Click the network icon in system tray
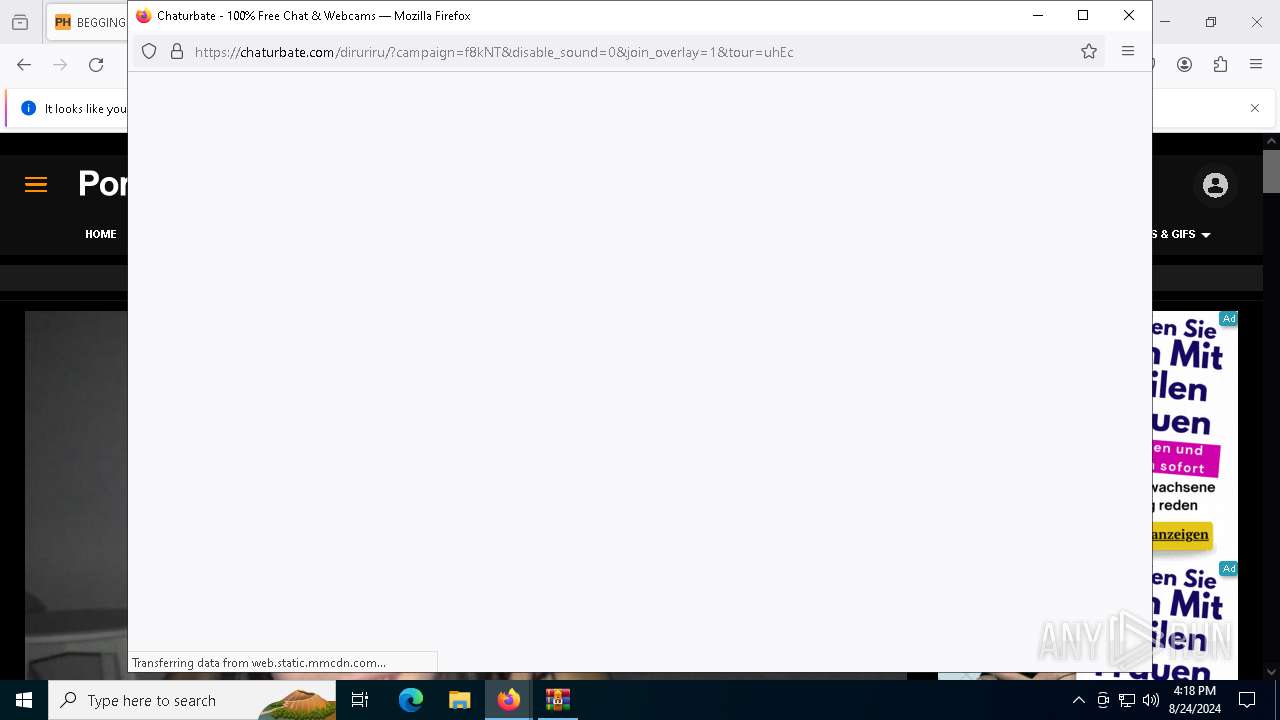Image resolution: width=1280 pixels, height=720 pixels. click(1127, 700)
